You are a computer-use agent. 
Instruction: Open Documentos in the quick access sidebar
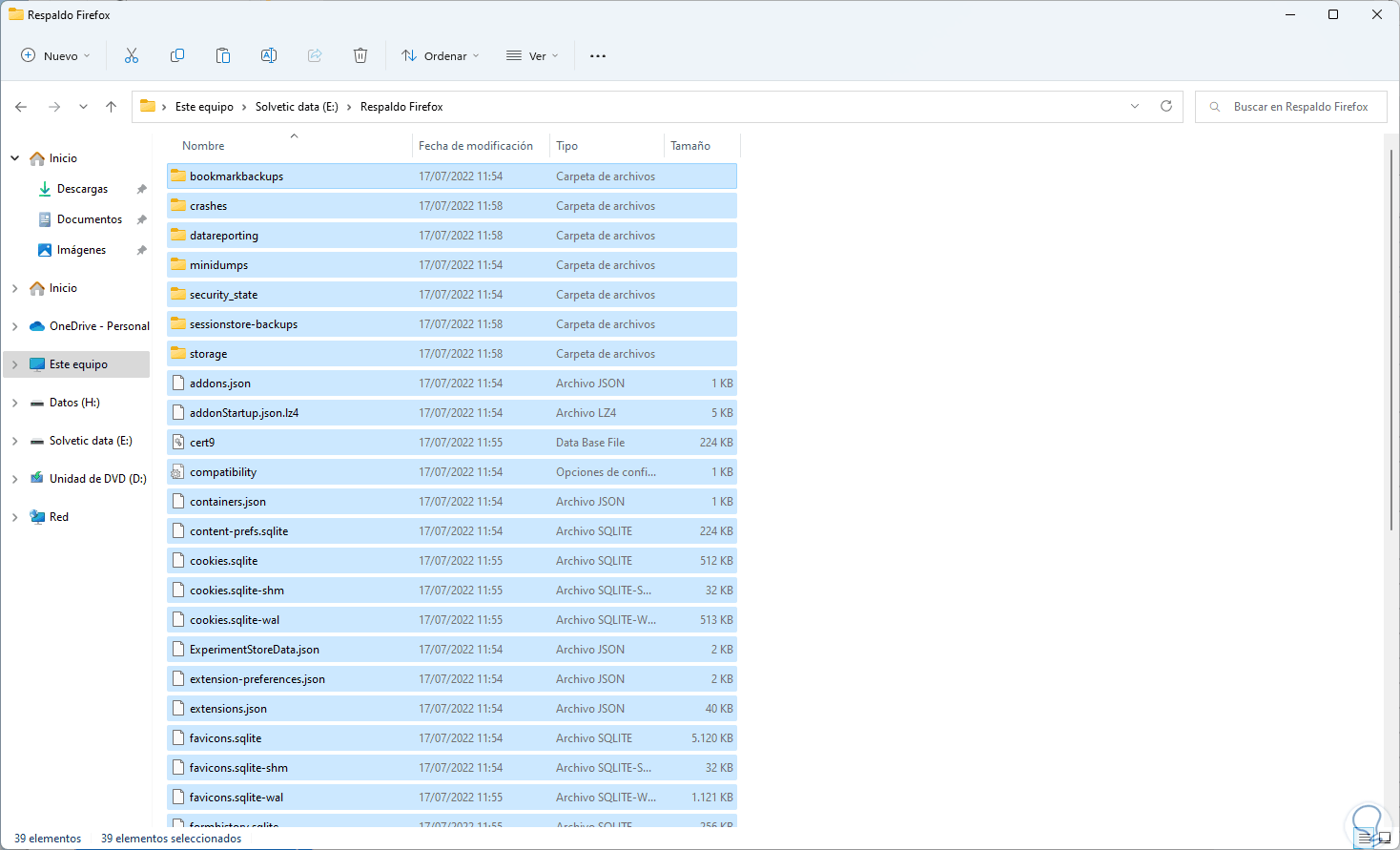(90, 219)
